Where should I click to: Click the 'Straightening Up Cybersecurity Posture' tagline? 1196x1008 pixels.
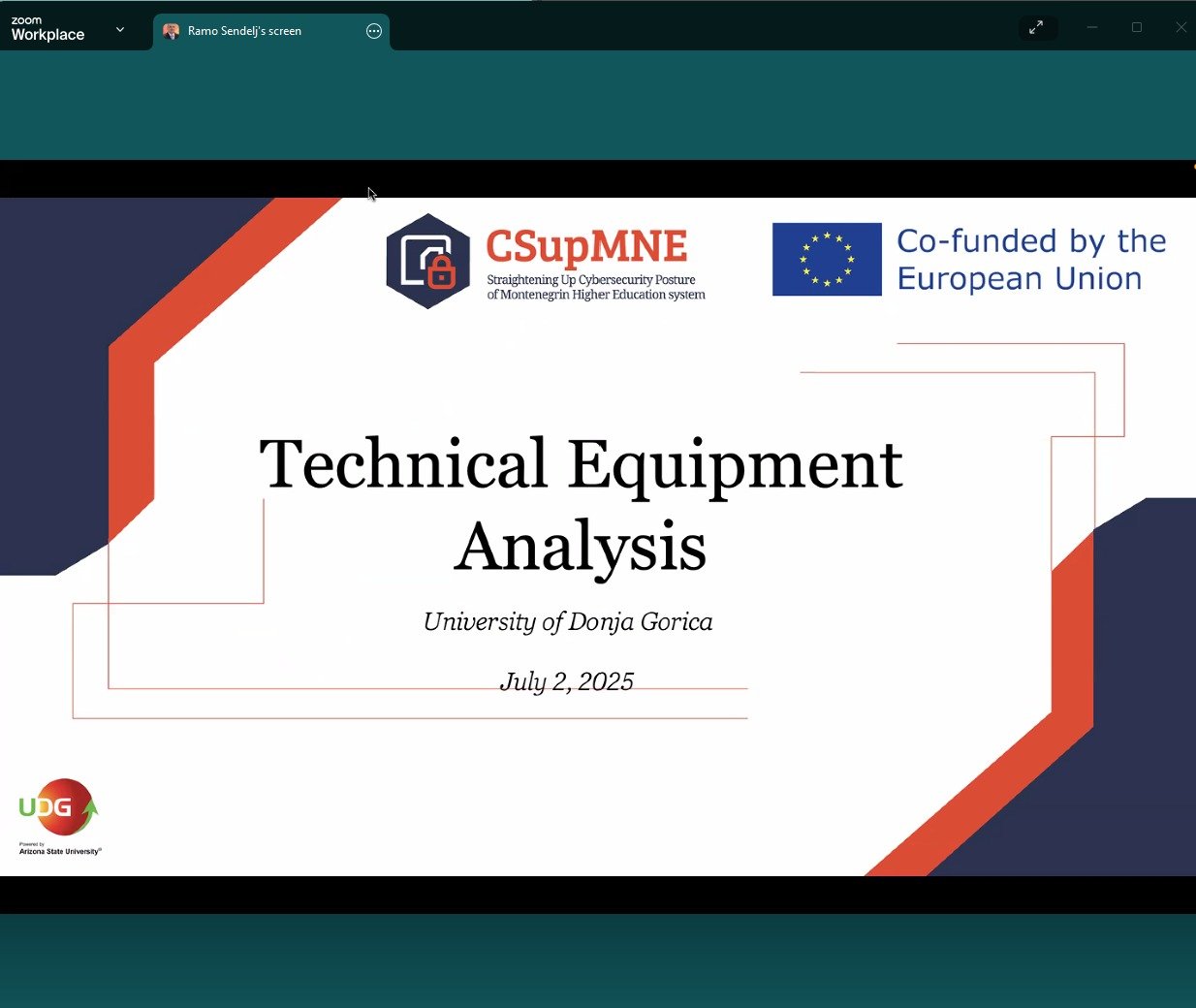(591, 280)
